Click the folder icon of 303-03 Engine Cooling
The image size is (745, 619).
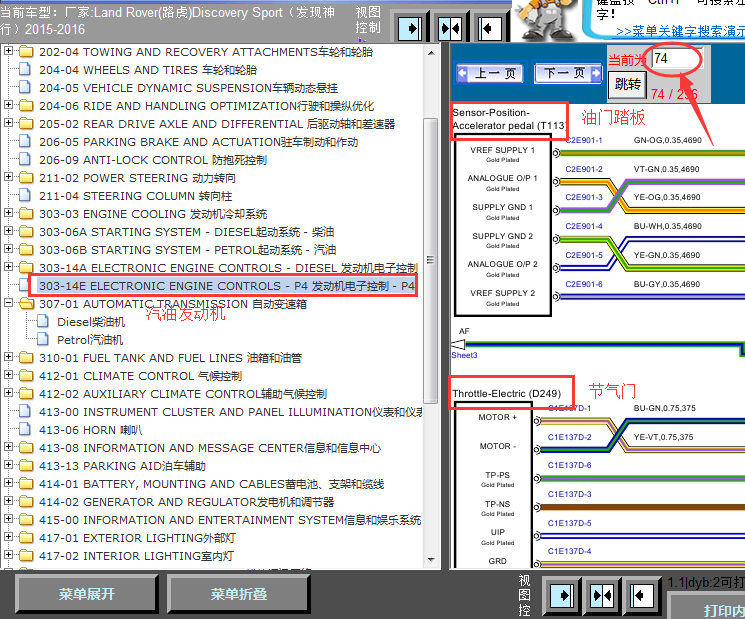pyautogui.click(x=26, y=214)
